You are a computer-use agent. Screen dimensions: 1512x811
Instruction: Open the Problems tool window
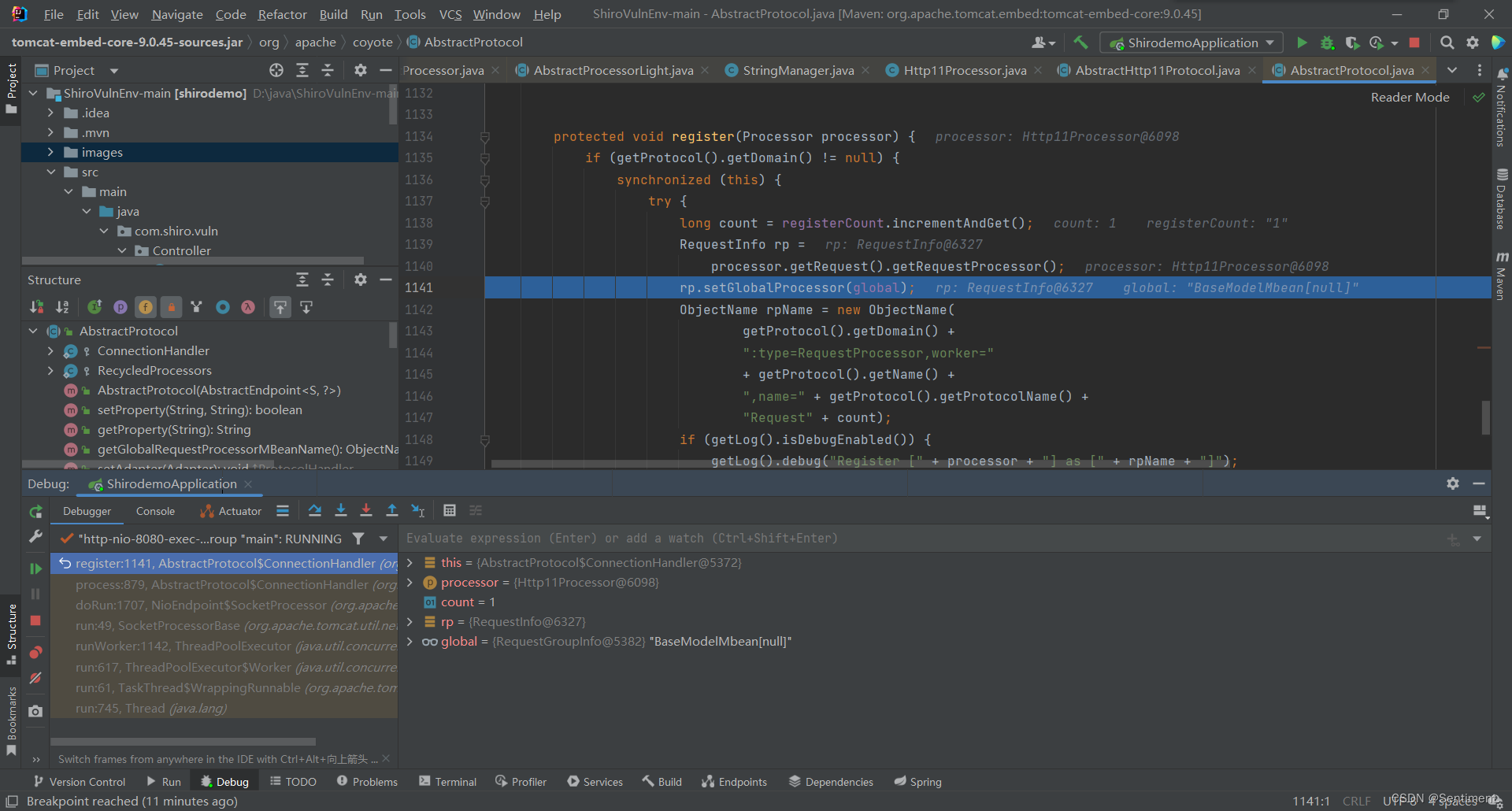pos(367,781)
